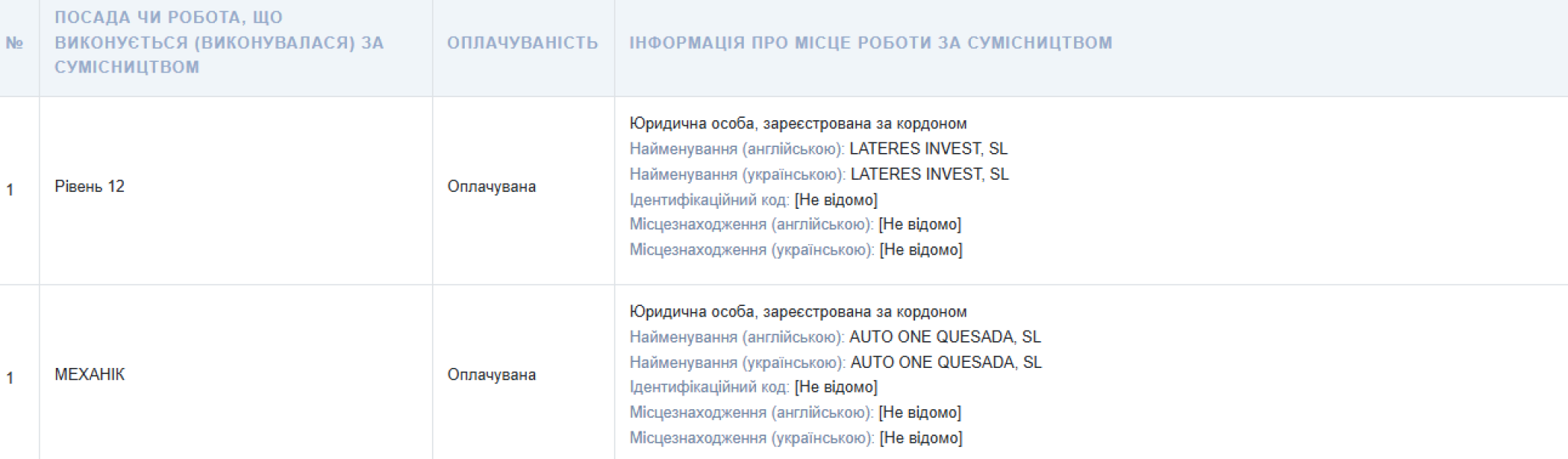Click Місцезнаходження (англійською) value for AUTO ONE QUESADA
Viewport: 1568px width, 459px height.
click(920, 412)
